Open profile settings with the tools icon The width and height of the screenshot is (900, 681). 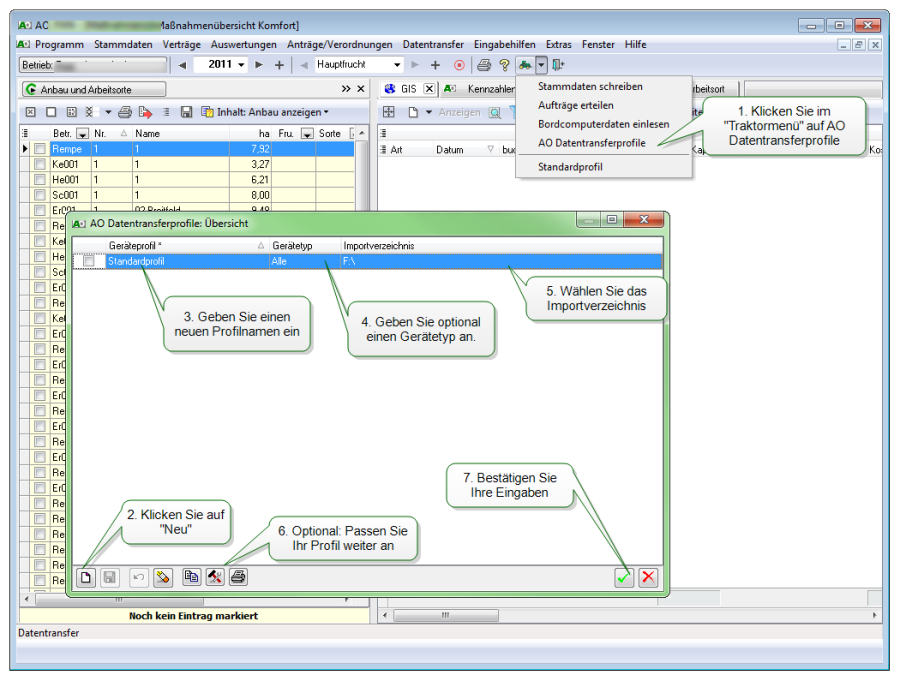click(215, 577)
